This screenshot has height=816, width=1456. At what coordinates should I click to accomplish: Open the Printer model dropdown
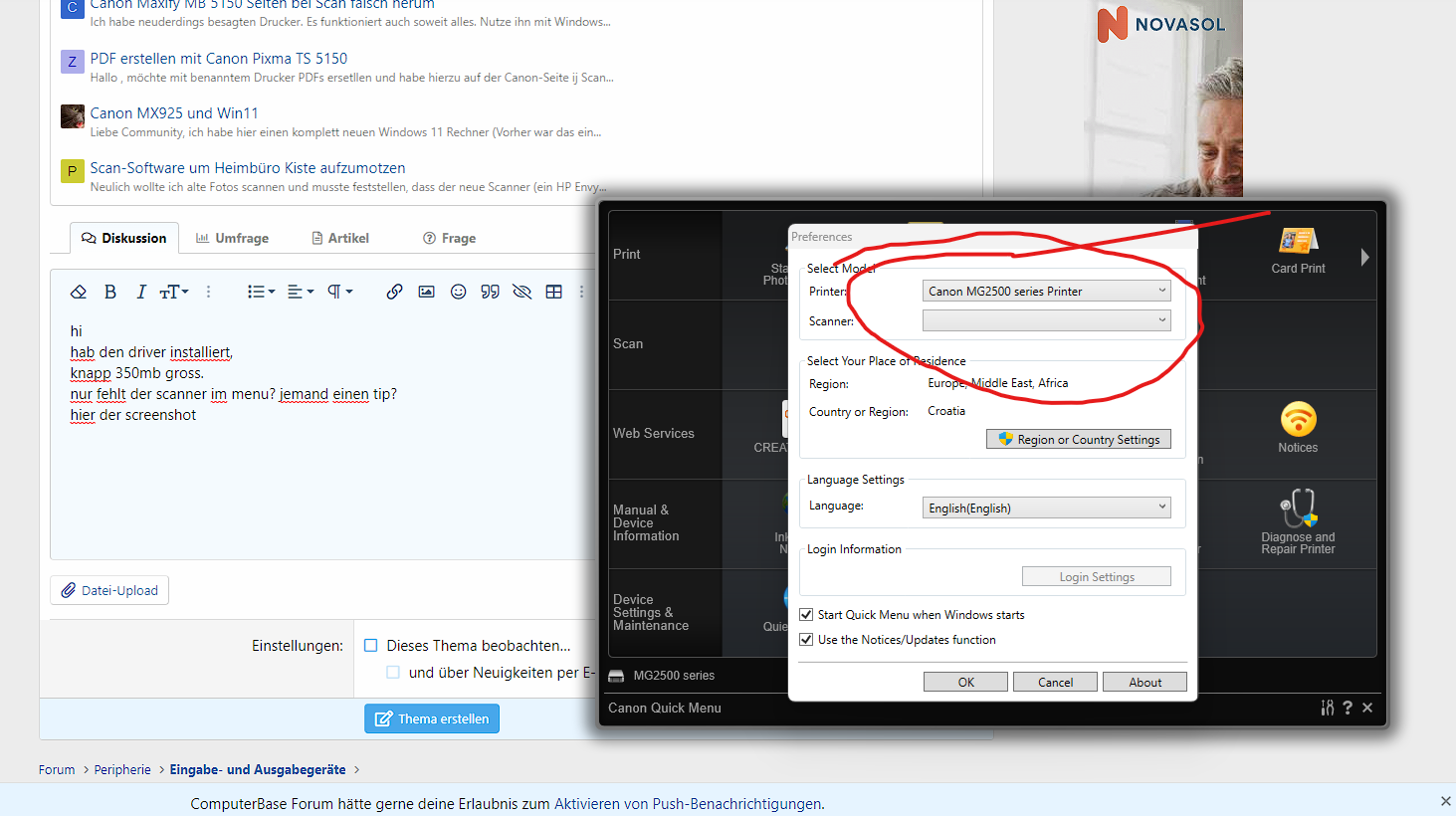click(x=1046, y=291)
